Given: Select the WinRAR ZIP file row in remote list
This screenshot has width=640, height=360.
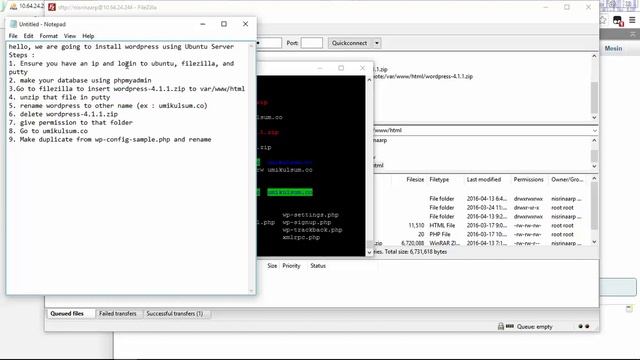Looking at the screenshot, I should point(482,243).
